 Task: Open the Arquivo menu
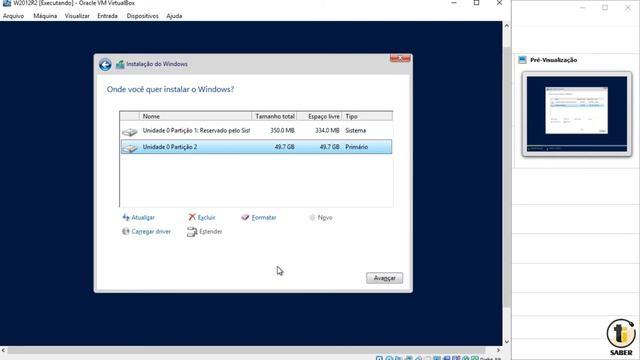tap(13, 16)
